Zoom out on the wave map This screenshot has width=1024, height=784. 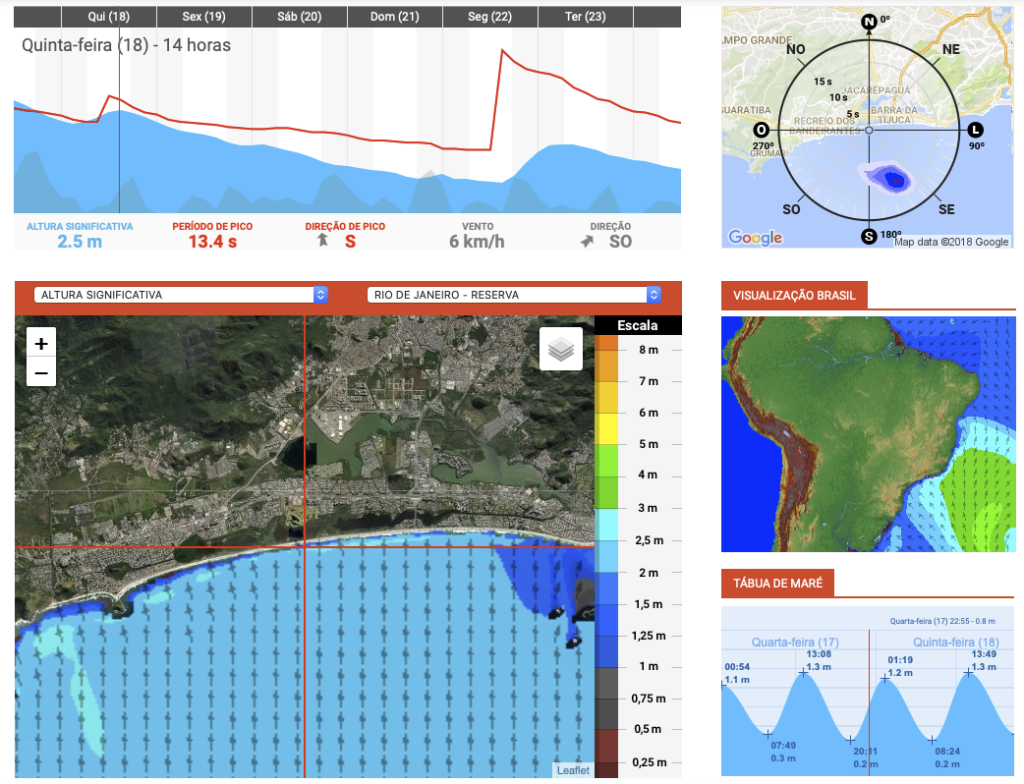(x=40, y=372)
